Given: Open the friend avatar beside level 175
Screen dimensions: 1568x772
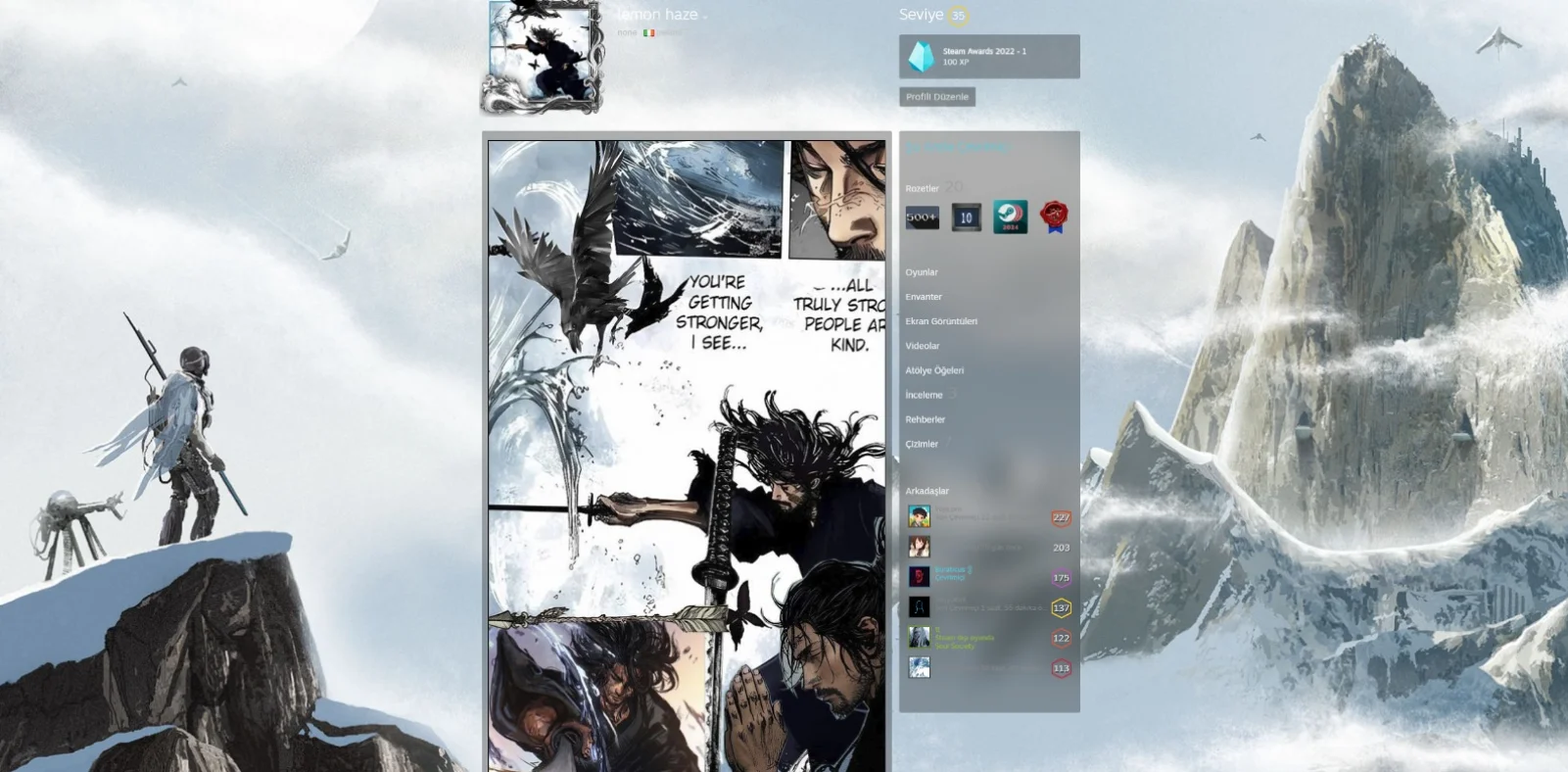Looking at the screenshot, I should [919, 577].
